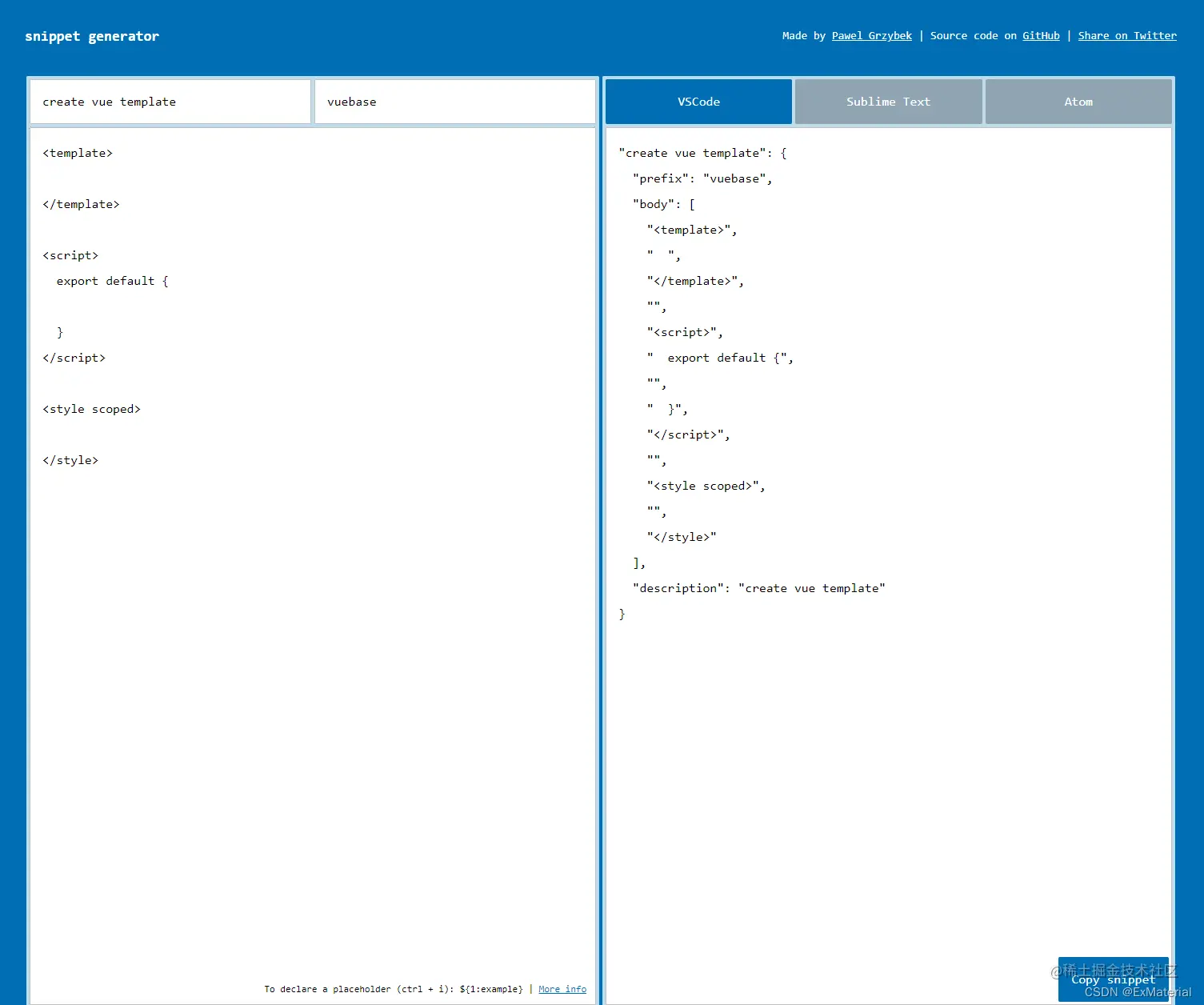Click the '"<style scoped>",' output line
The image size is (1204, 1005).
706,486
